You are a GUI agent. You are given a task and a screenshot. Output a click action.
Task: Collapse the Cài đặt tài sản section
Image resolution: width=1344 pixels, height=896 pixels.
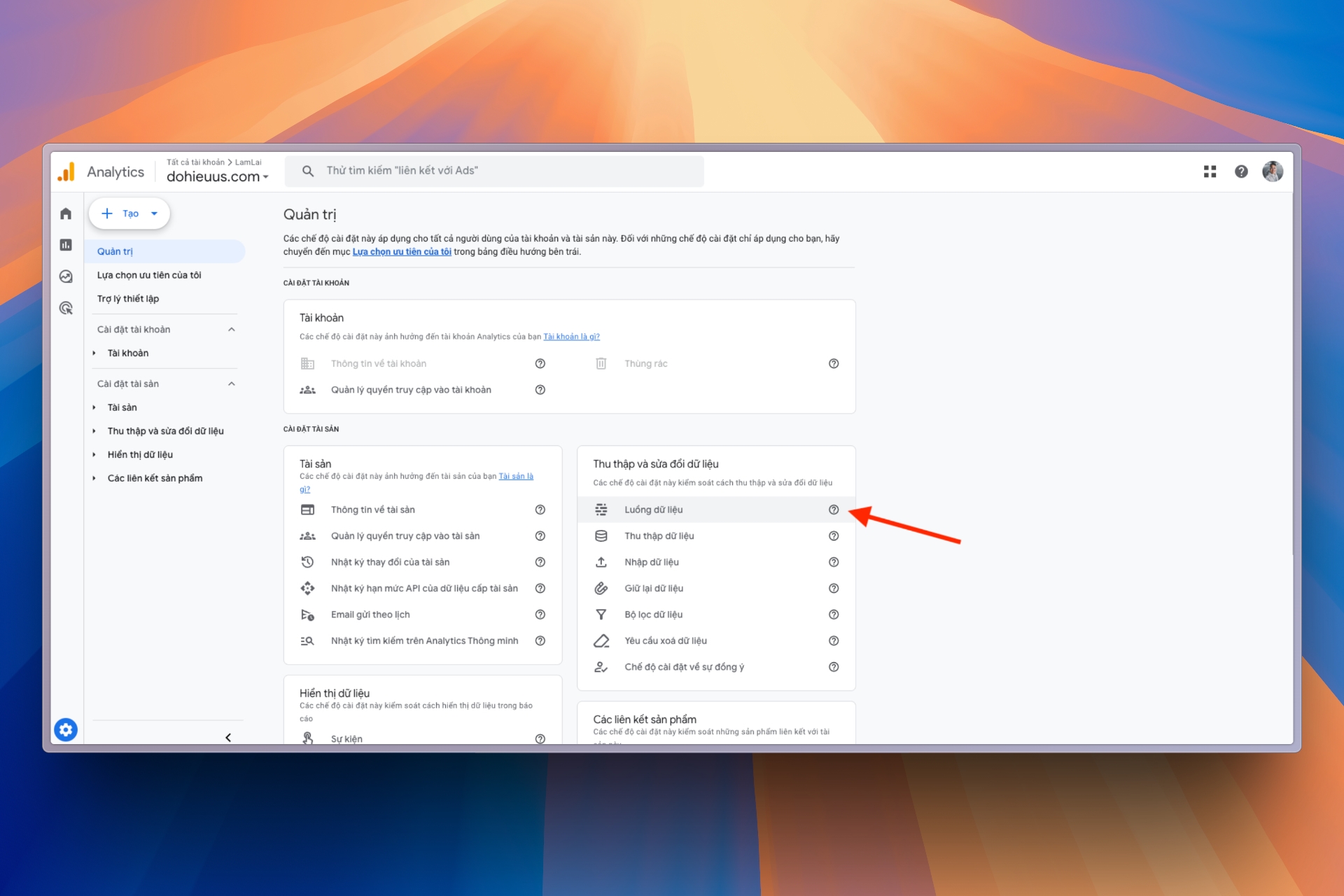click(x=232, y=384)
